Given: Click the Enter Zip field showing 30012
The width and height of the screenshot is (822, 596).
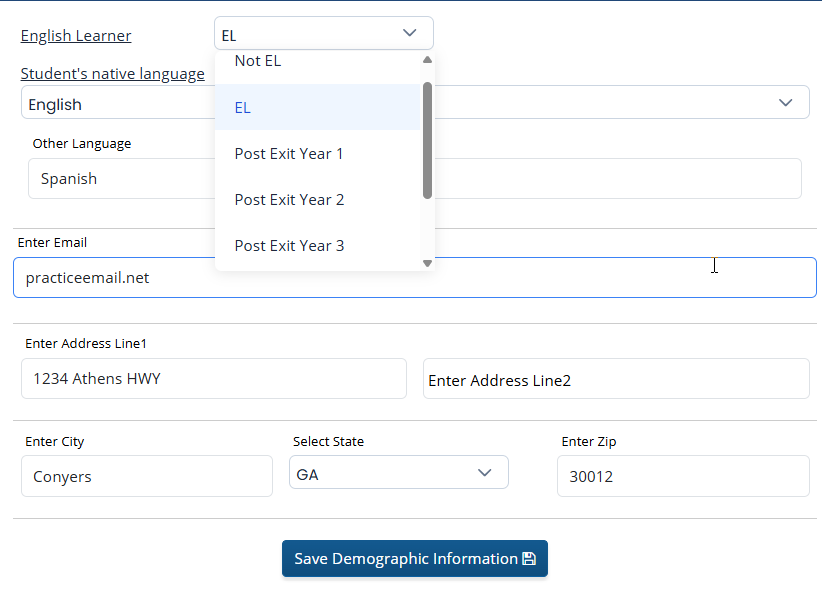Looking at the screenshot, I should click(x=683, y=477).
